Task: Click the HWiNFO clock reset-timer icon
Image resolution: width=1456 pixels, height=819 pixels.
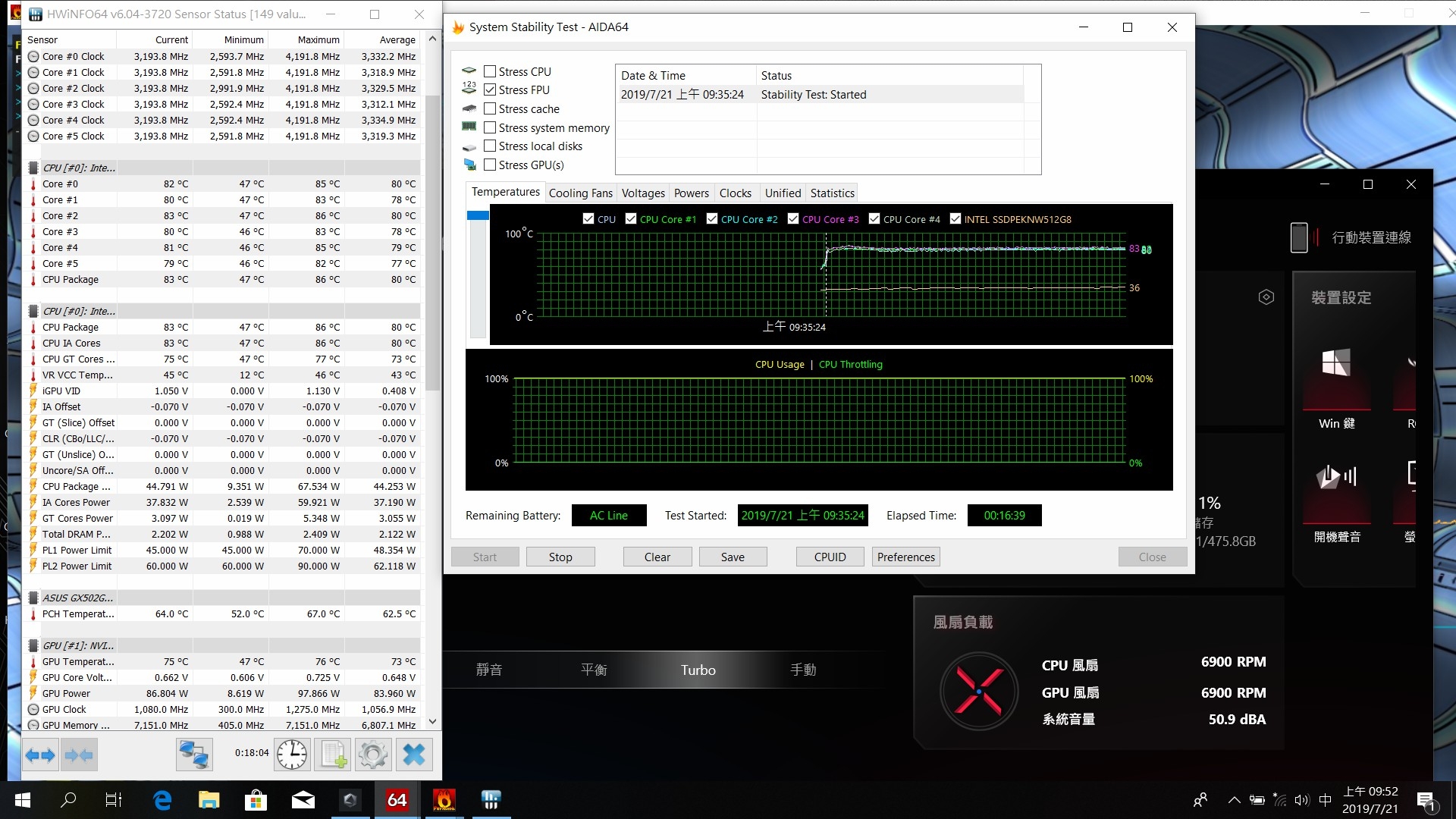Action: (292, 755)
